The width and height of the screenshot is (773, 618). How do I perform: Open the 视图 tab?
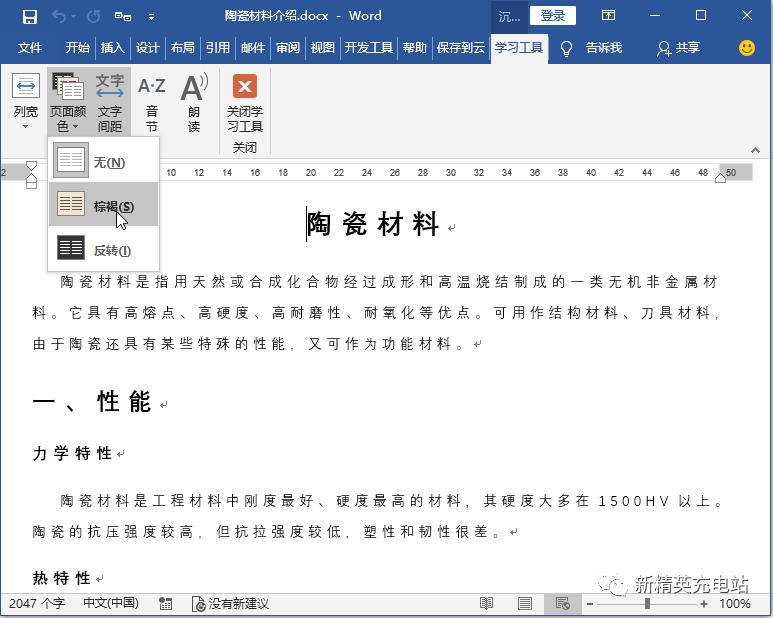(x=322, y=48)
